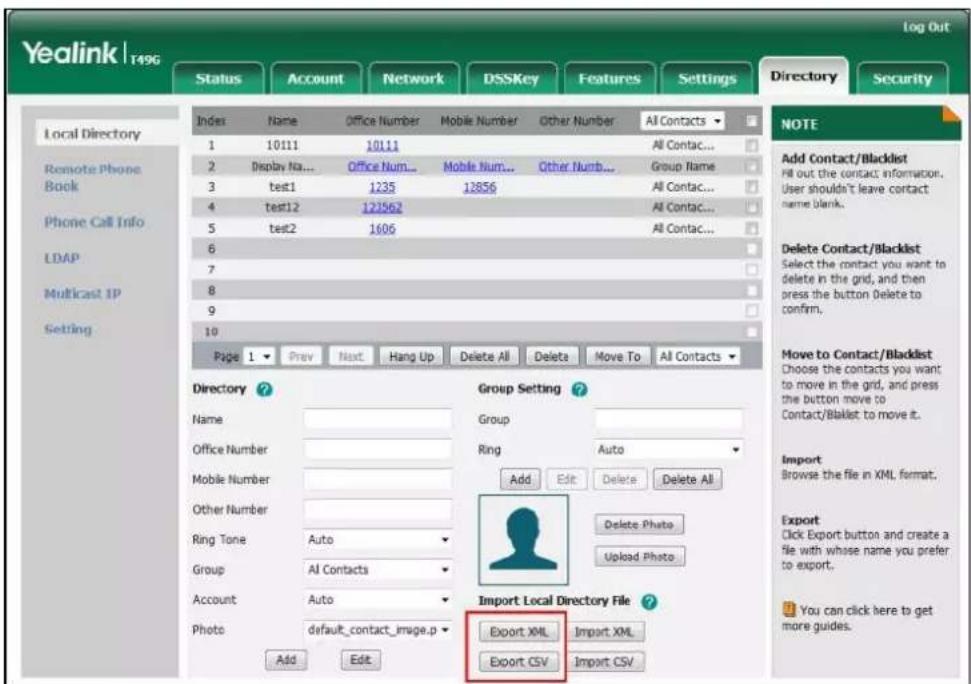
Task: Click the Delete Photo button
Action: [638, 524]
